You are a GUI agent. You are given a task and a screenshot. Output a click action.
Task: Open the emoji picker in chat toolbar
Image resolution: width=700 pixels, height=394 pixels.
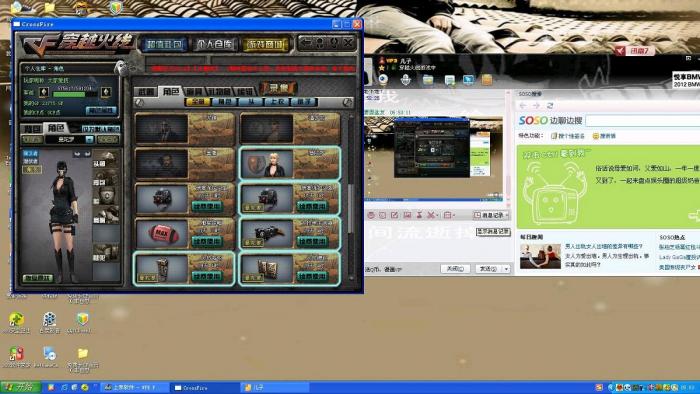point(371,215)
